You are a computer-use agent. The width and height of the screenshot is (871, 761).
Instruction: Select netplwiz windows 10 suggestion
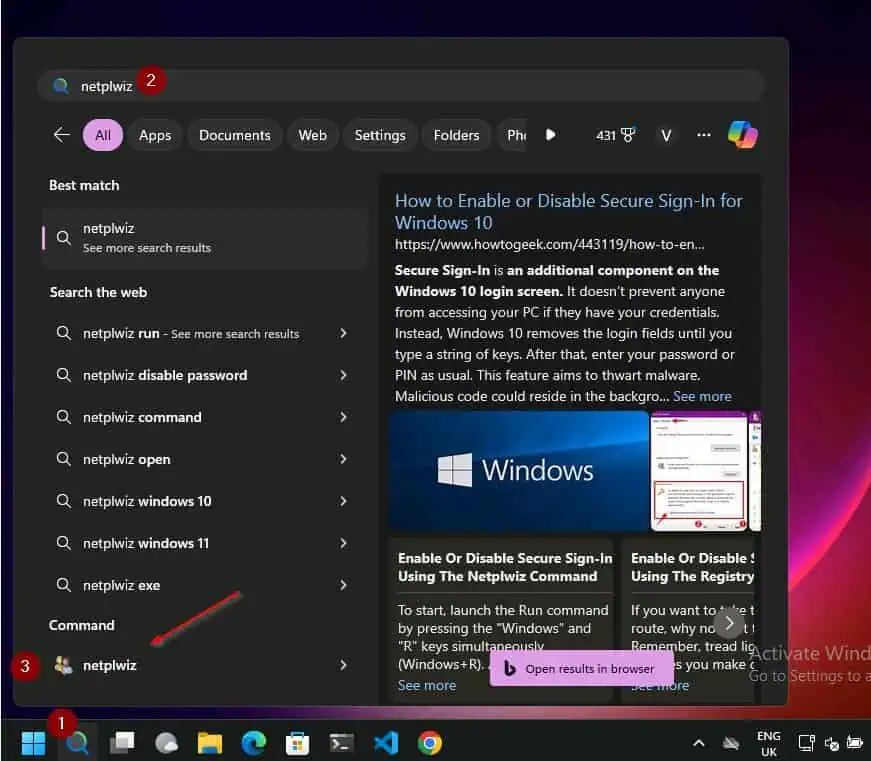tap(204, 501)
